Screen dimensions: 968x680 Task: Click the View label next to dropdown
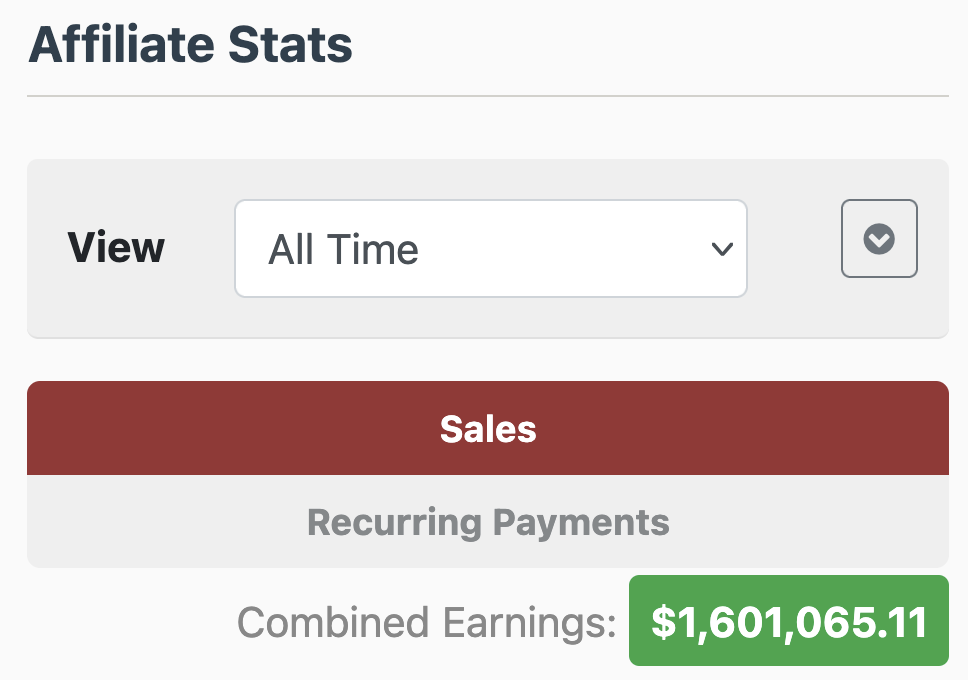coord(116,248)
